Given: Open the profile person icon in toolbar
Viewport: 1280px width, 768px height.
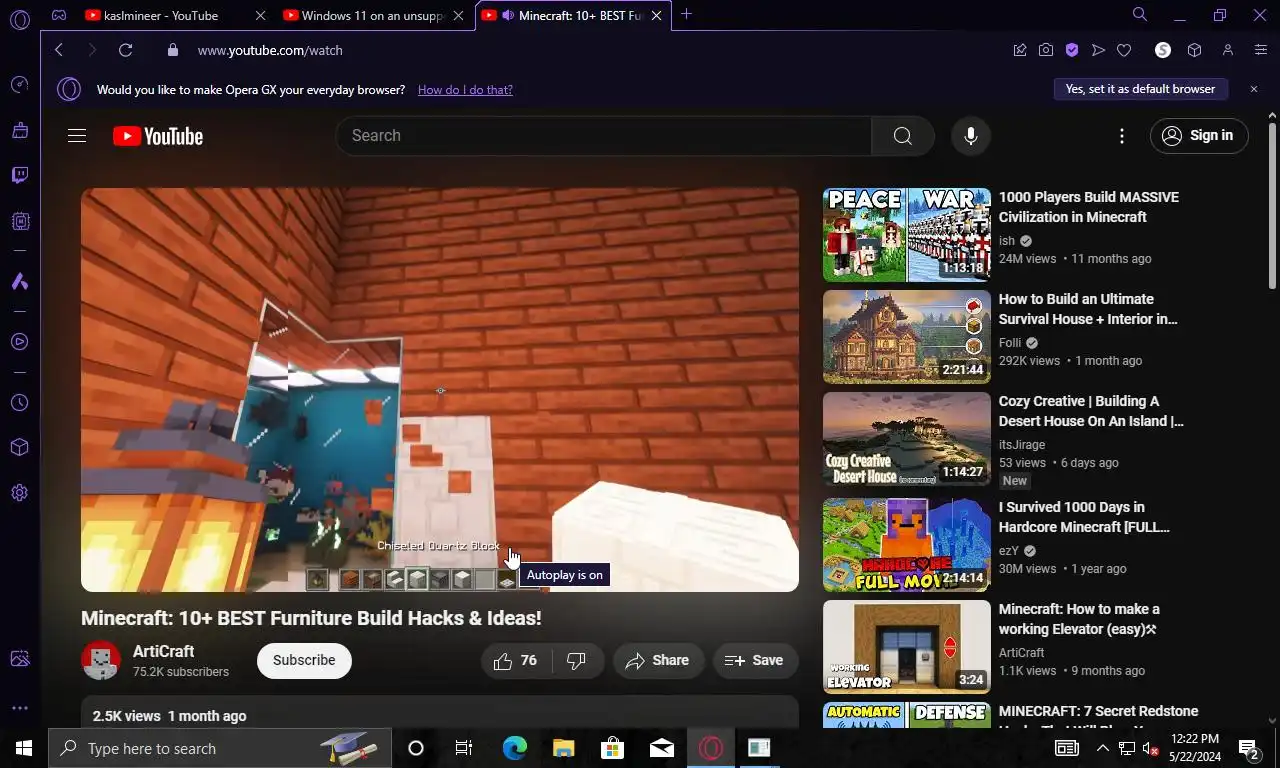Looking at the screenshot, I should 1228,50.
